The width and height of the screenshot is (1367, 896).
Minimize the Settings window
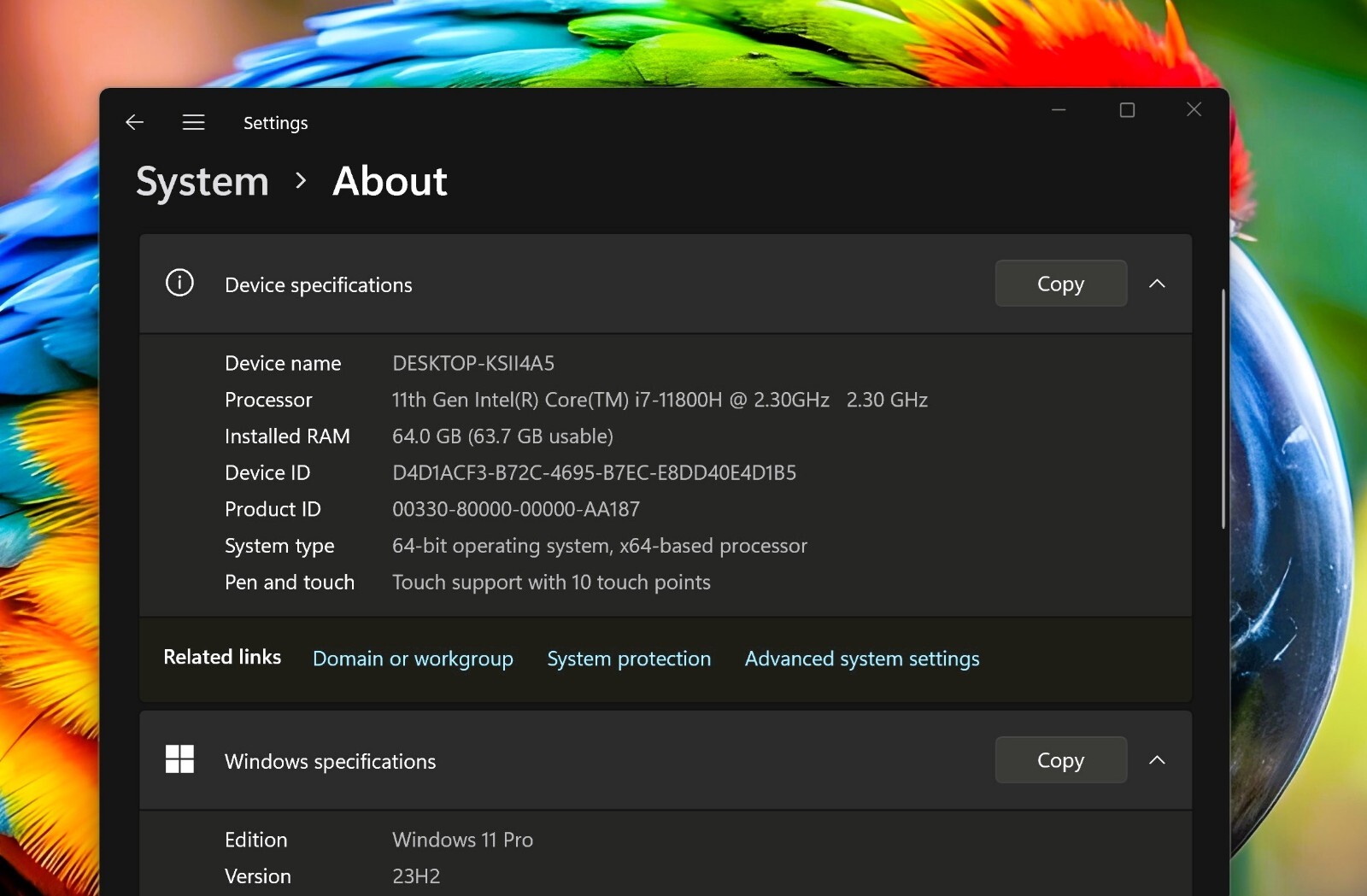(x=1059, y=110)
